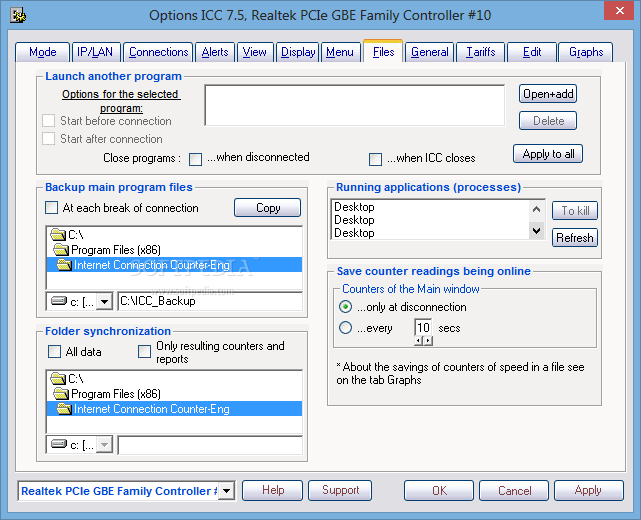Click the drive icon in the synchronization drive selector
This screenshot has width=641, height=520.
coord(59,444)
